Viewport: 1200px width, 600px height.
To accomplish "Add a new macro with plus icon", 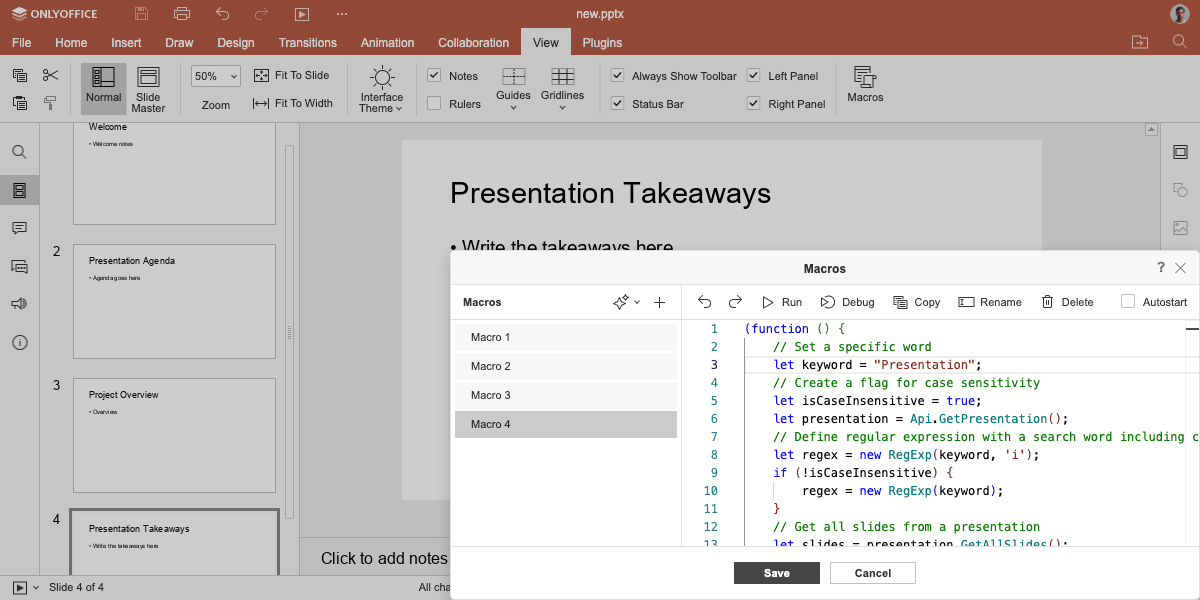I will point(660,302).
